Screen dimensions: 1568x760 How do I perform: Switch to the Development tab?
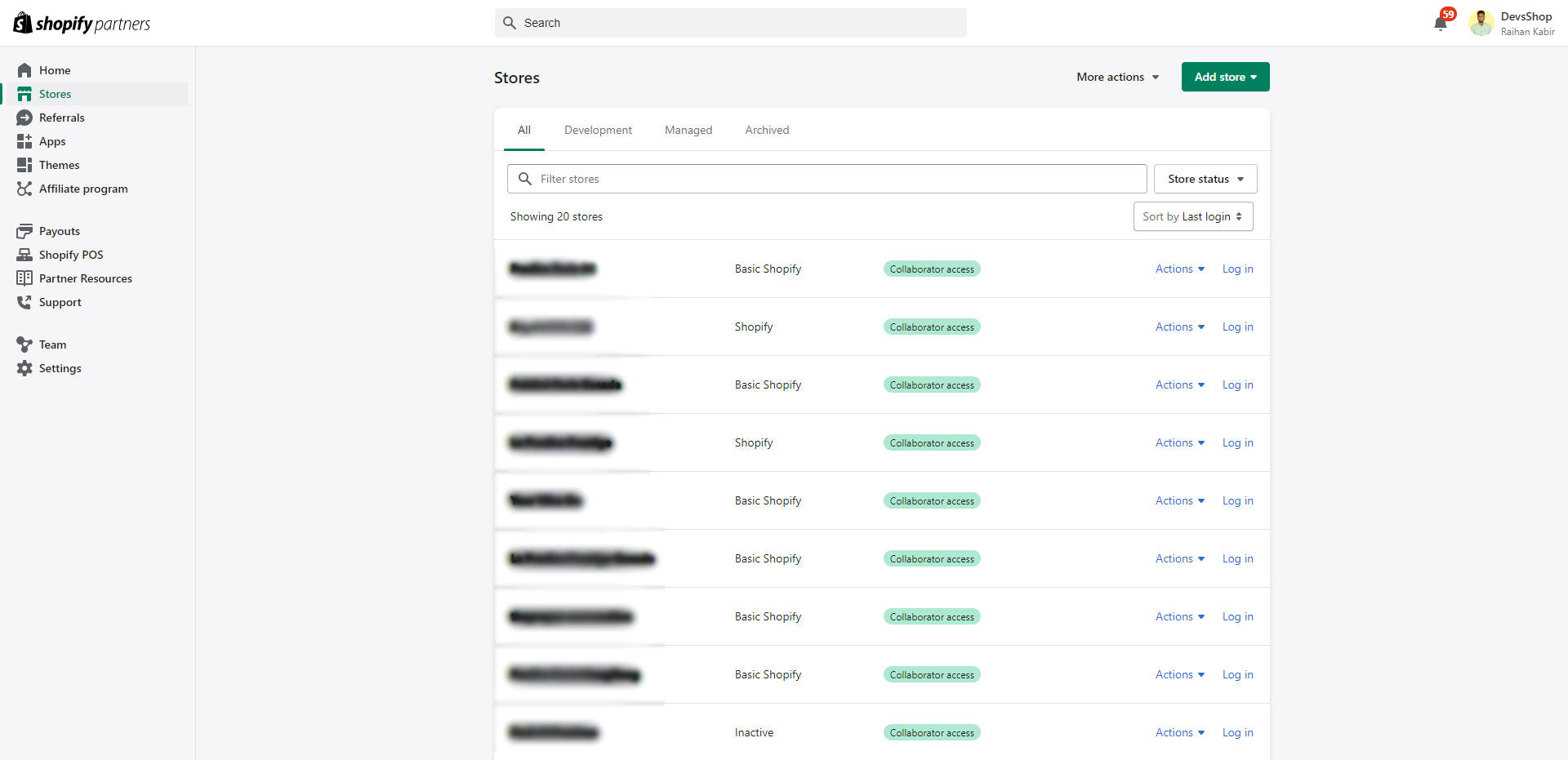click(x=598, y=130)
